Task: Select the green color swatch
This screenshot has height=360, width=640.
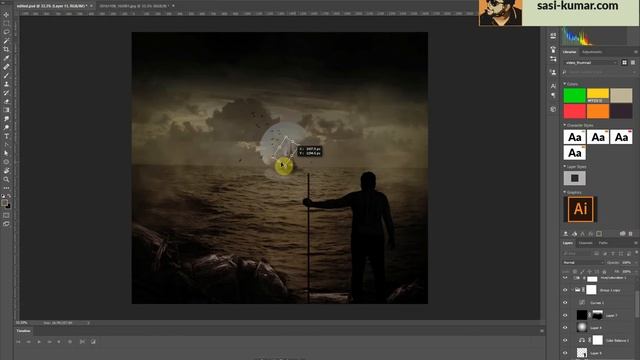Action: (574, 95)
